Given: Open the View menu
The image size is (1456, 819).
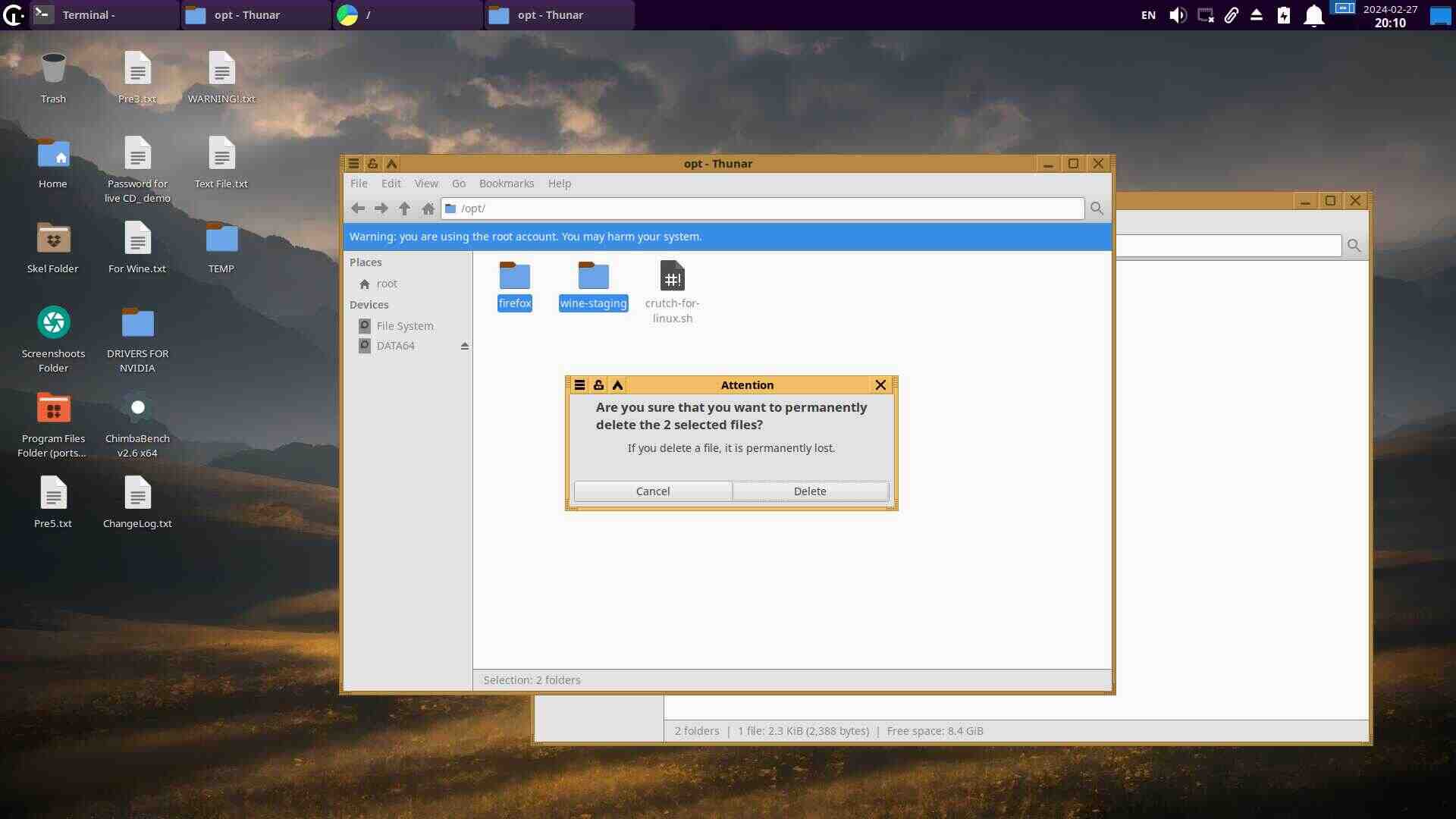Looking at the screenshot, I should pyautogui.click(x=425, y=184).
